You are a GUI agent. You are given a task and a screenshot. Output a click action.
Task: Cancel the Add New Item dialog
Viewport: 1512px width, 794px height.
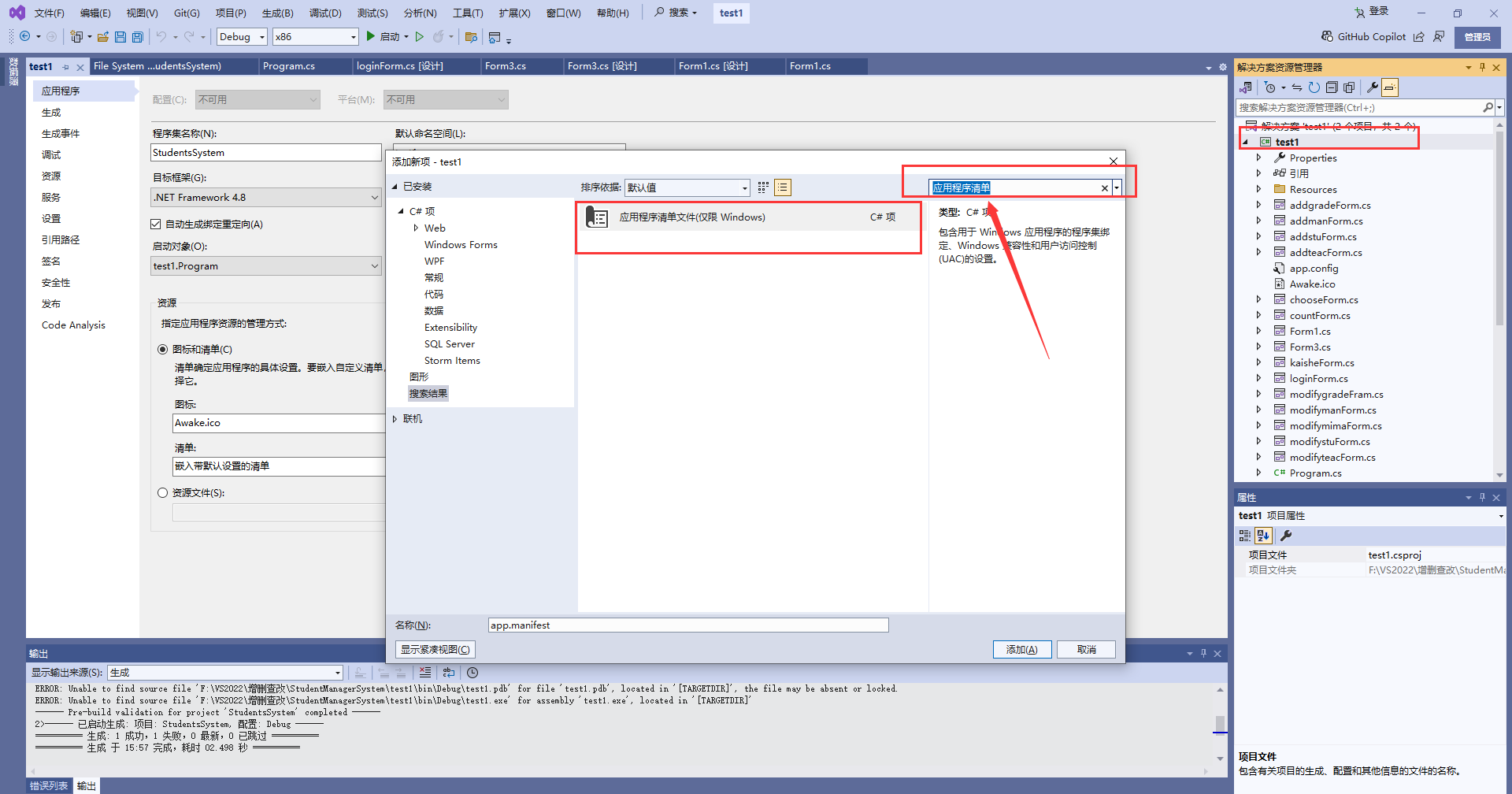pos(1087,650)
